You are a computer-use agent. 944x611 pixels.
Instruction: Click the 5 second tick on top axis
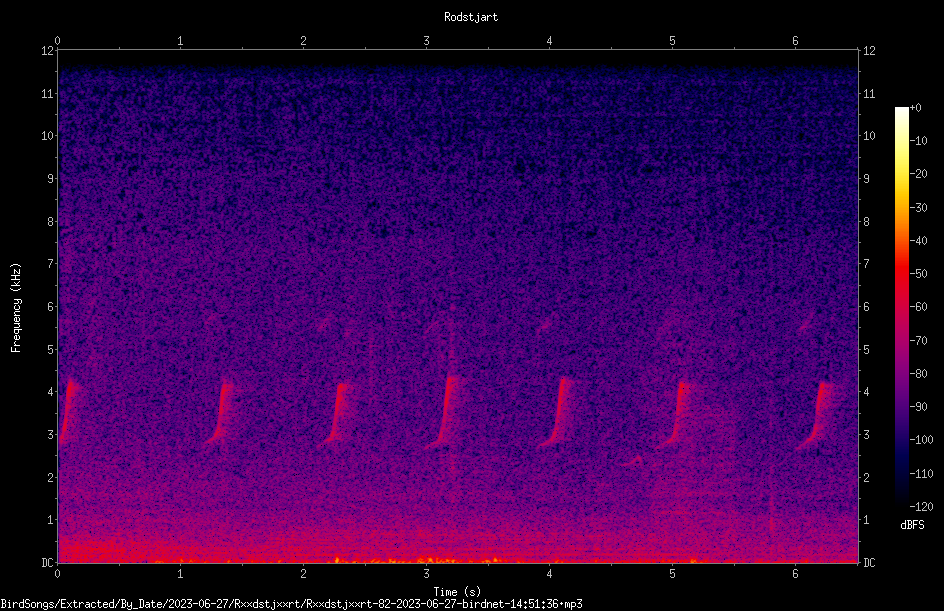tap(672, 41)
